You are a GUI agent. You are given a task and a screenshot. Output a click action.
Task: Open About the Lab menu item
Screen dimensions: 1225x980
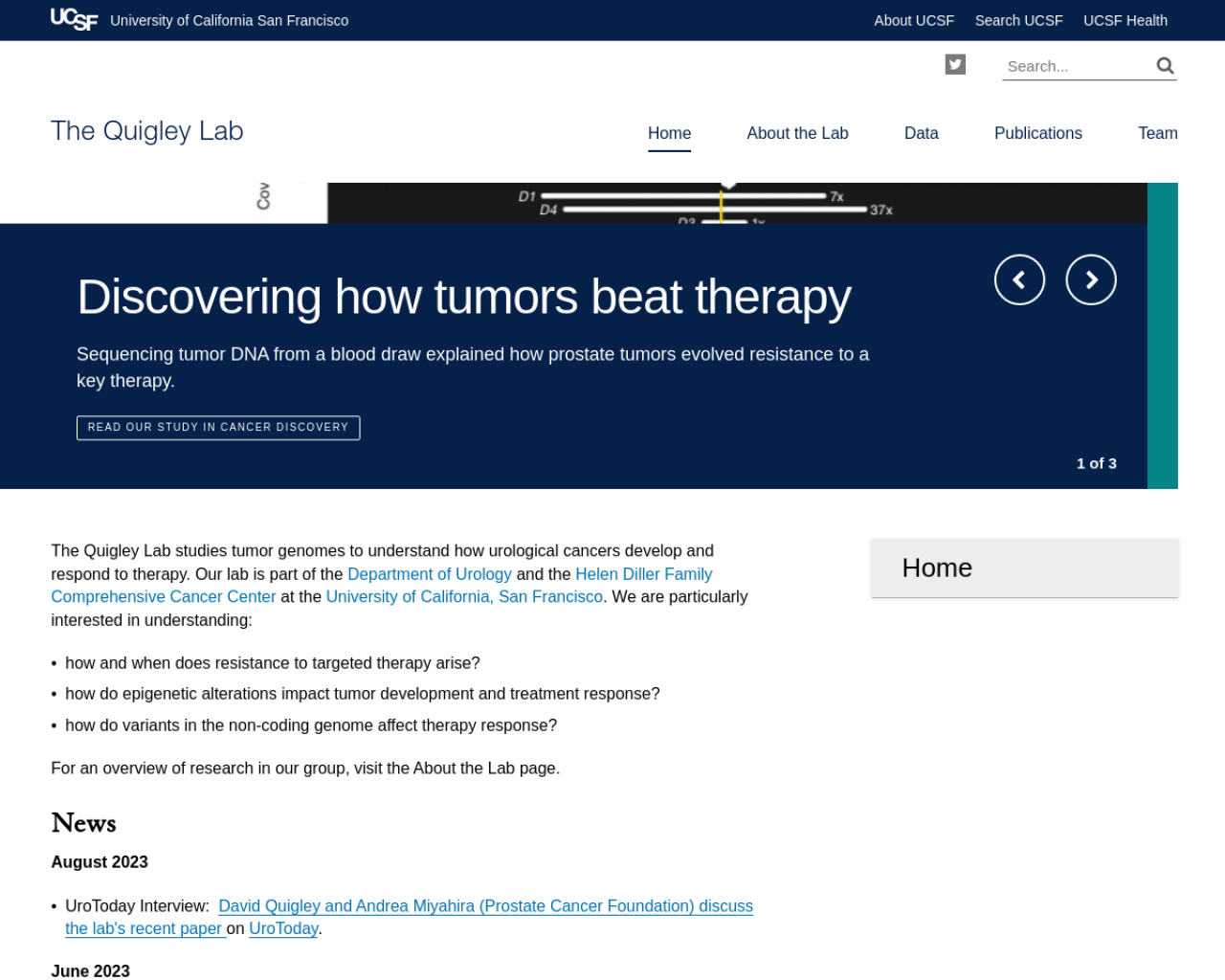click(797, 133)
